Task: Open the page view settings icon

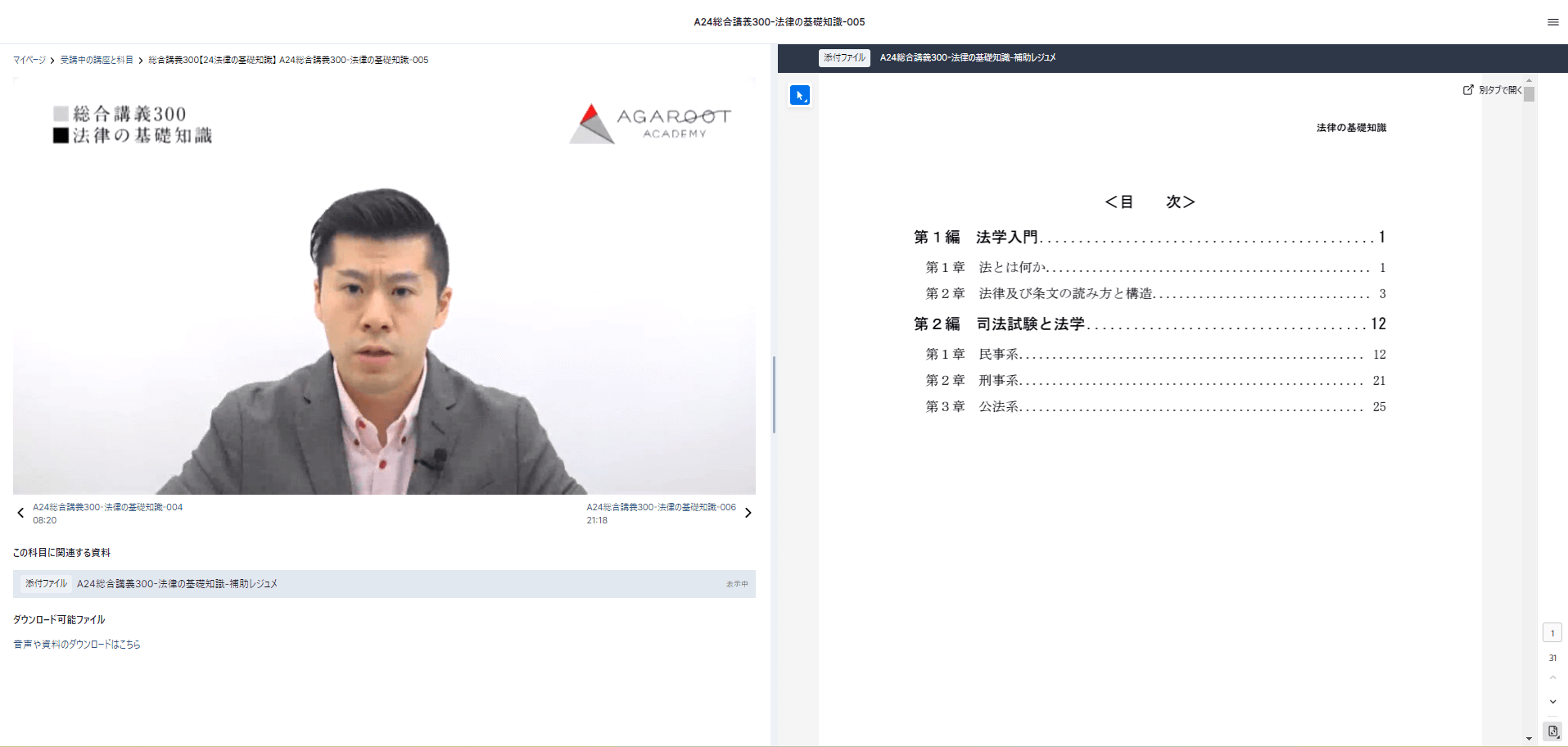Action: [1552, 731]
